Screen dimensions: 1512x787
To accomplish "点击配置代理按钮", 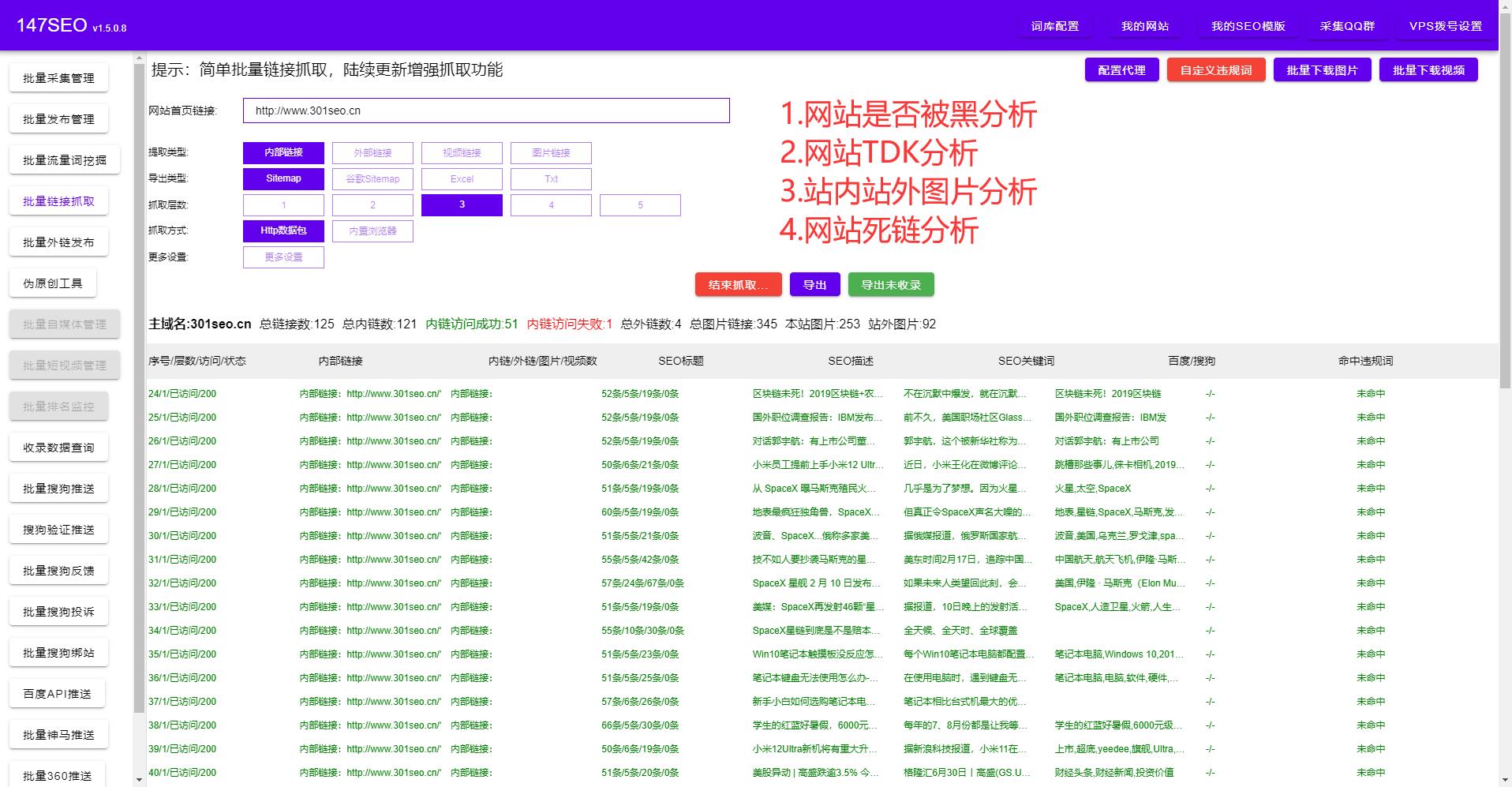I will pyautogui.click(x=1121, y=69).
